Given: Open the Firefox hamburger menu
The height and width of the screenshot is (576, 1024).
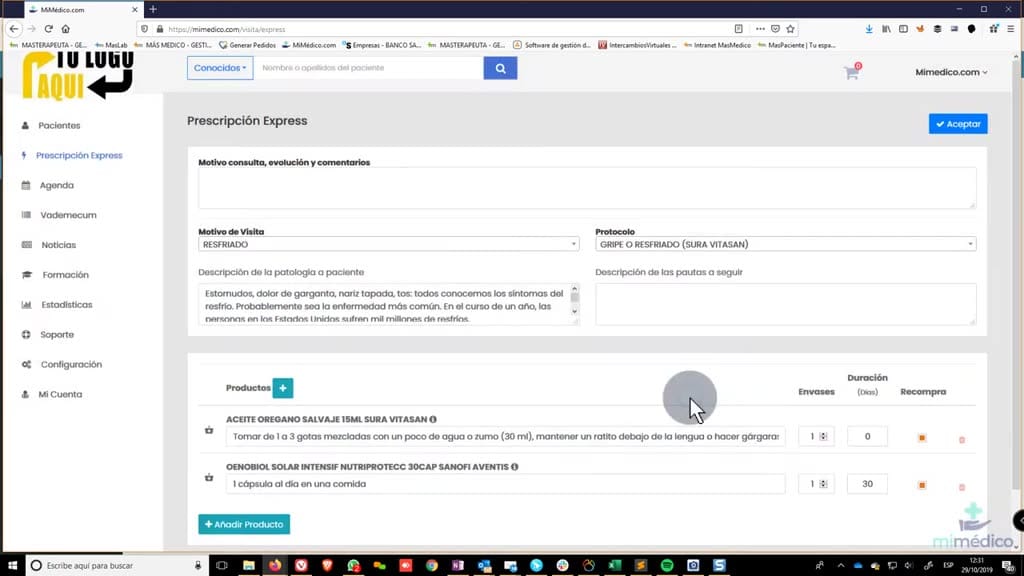Looking at the screenshot, I should click(x=1010, y=29).
